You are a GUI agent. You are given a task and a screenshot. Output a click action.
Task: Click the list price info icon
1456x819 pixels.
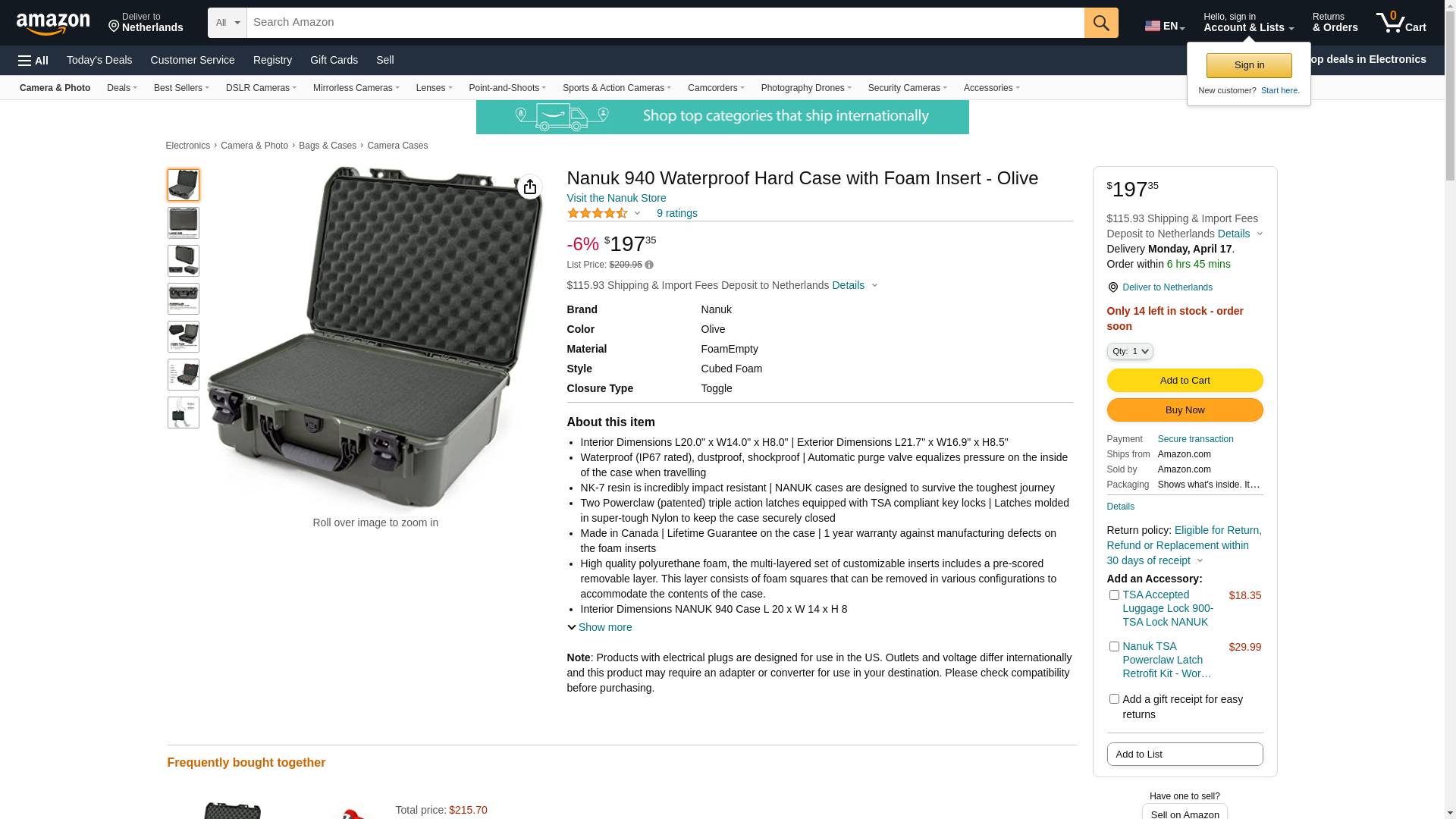click(x=649, y=265)
